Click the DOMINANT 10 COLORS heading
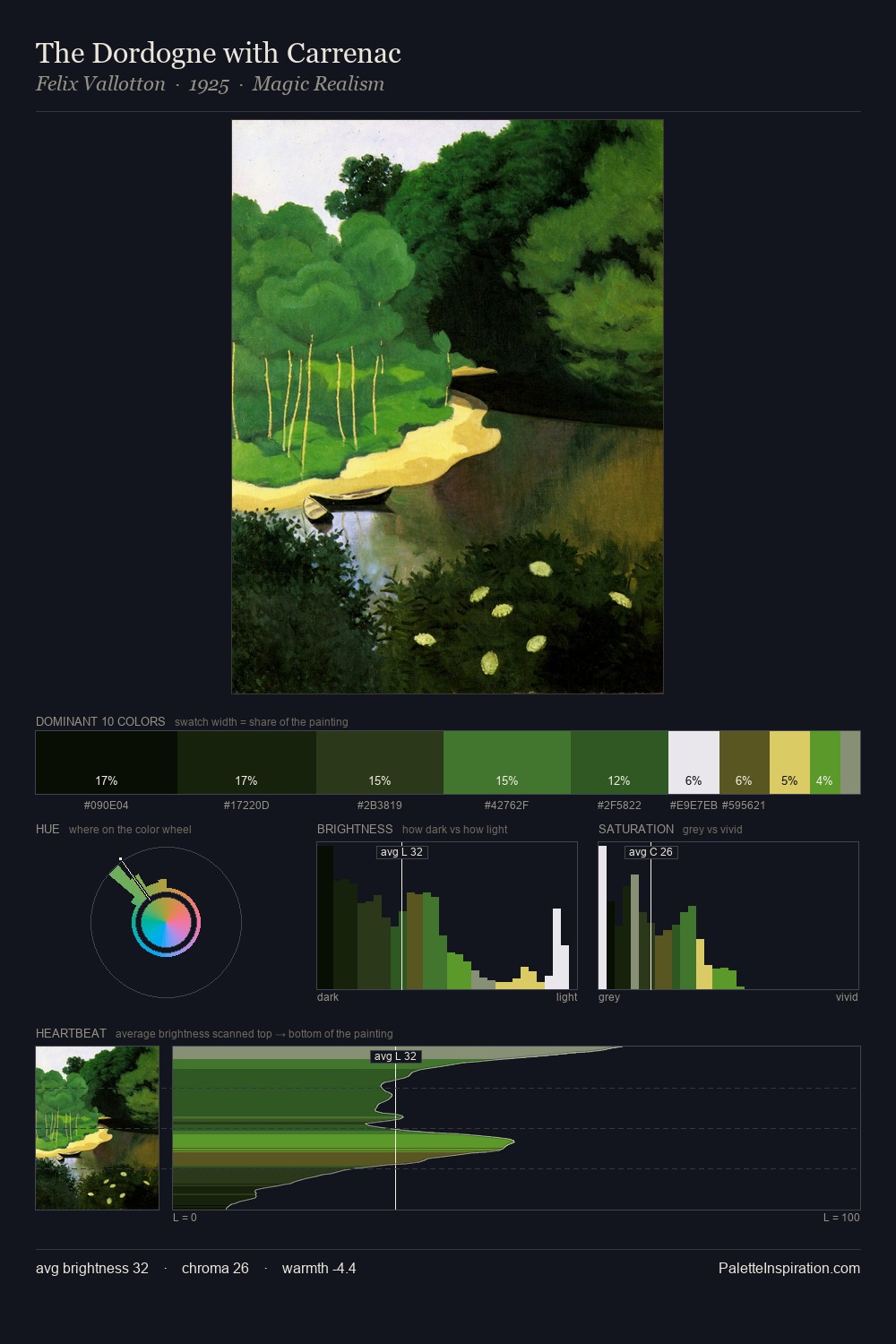Viewport: 896px width, 1344px height. (x=100, y=721)
